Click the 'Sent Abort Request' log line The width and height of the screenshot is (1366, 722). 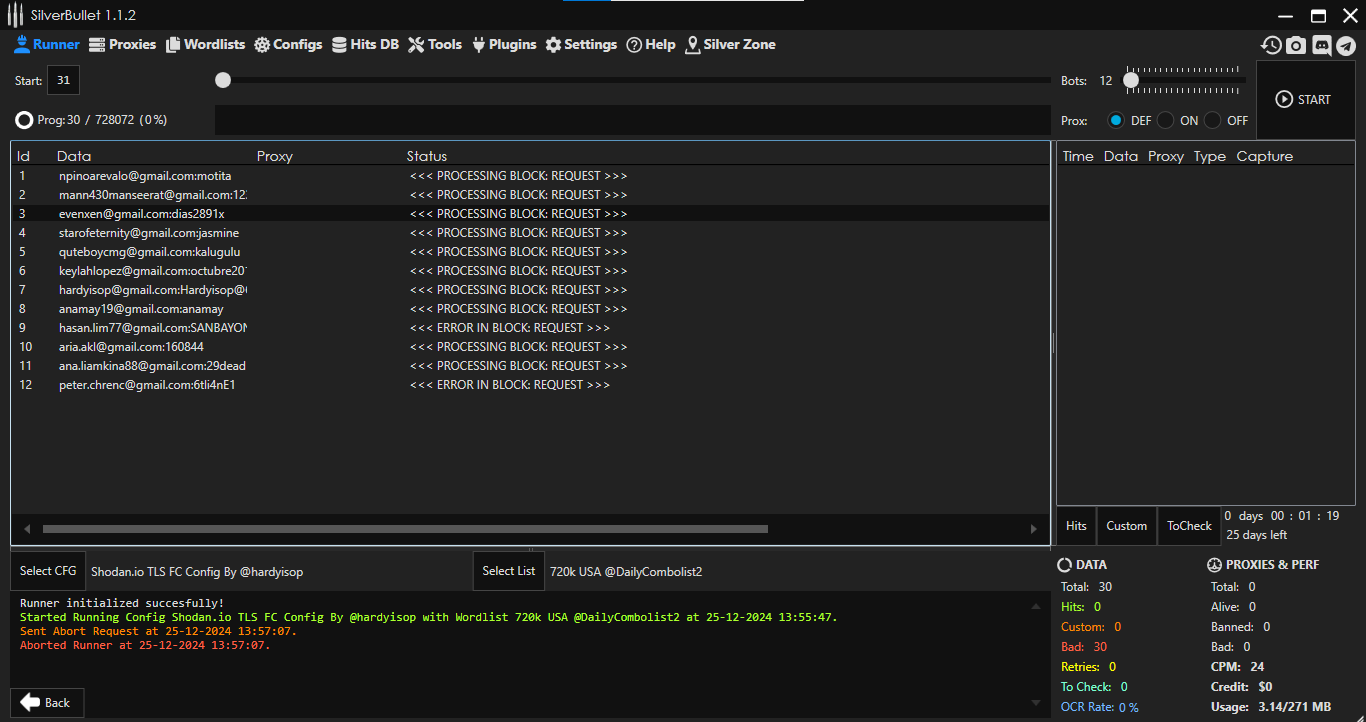(x=158, y=631)
